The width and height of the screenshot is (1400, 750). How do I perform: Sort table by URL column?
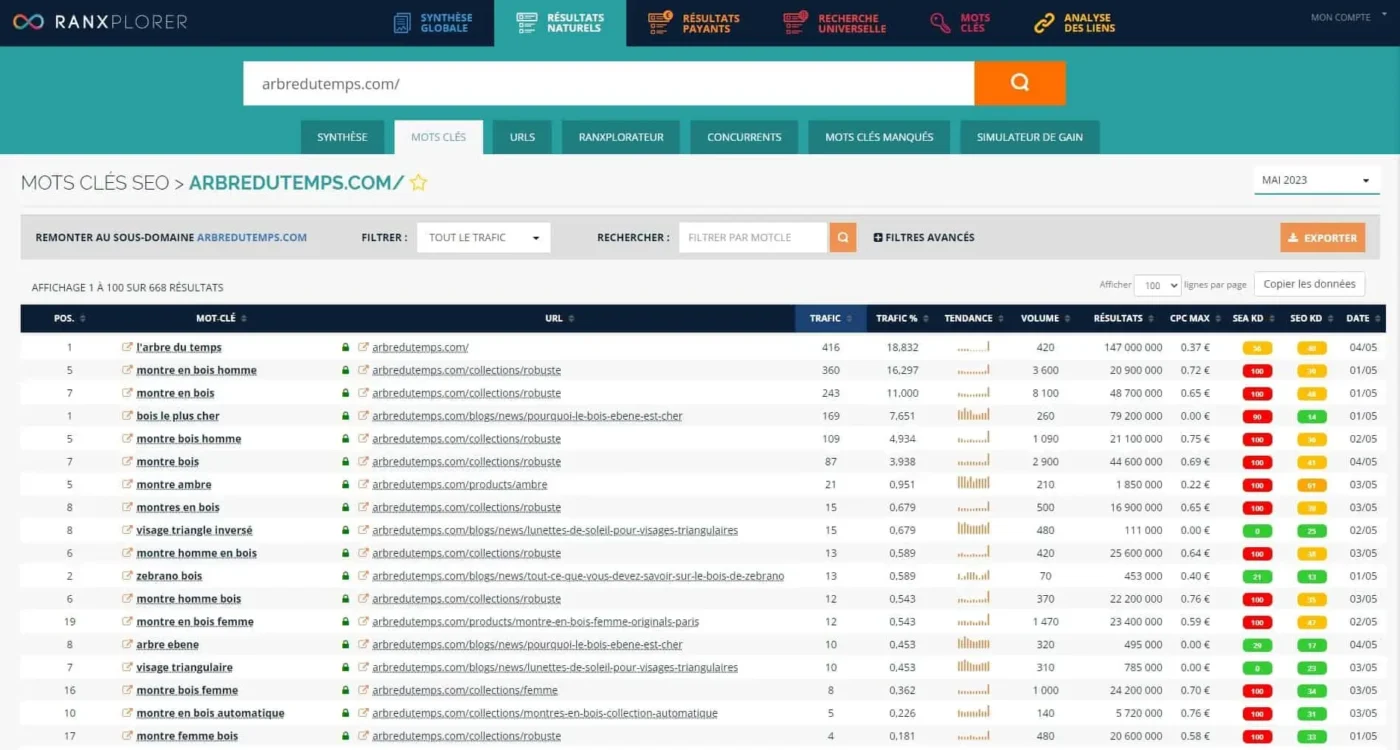[560, 318]
